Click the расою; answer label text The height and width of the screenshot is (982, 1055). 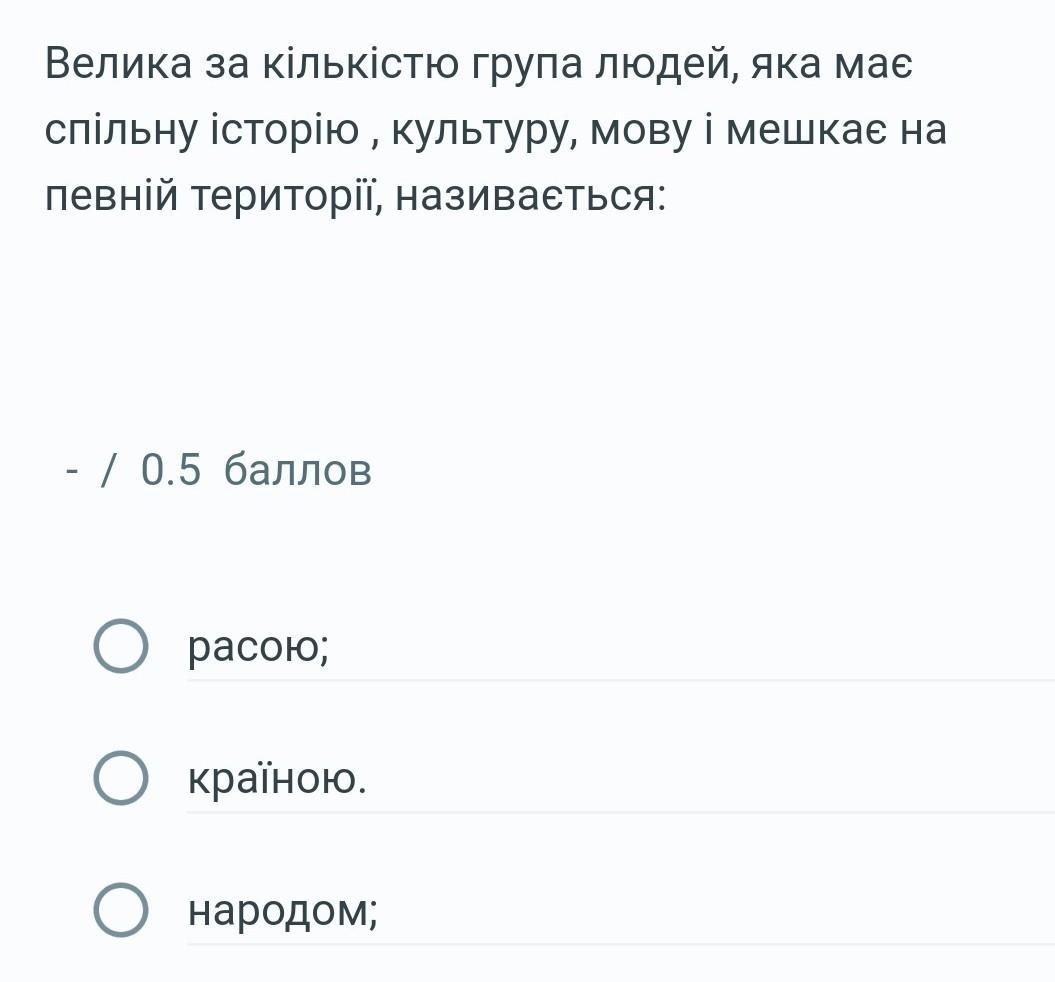point(259,647)
